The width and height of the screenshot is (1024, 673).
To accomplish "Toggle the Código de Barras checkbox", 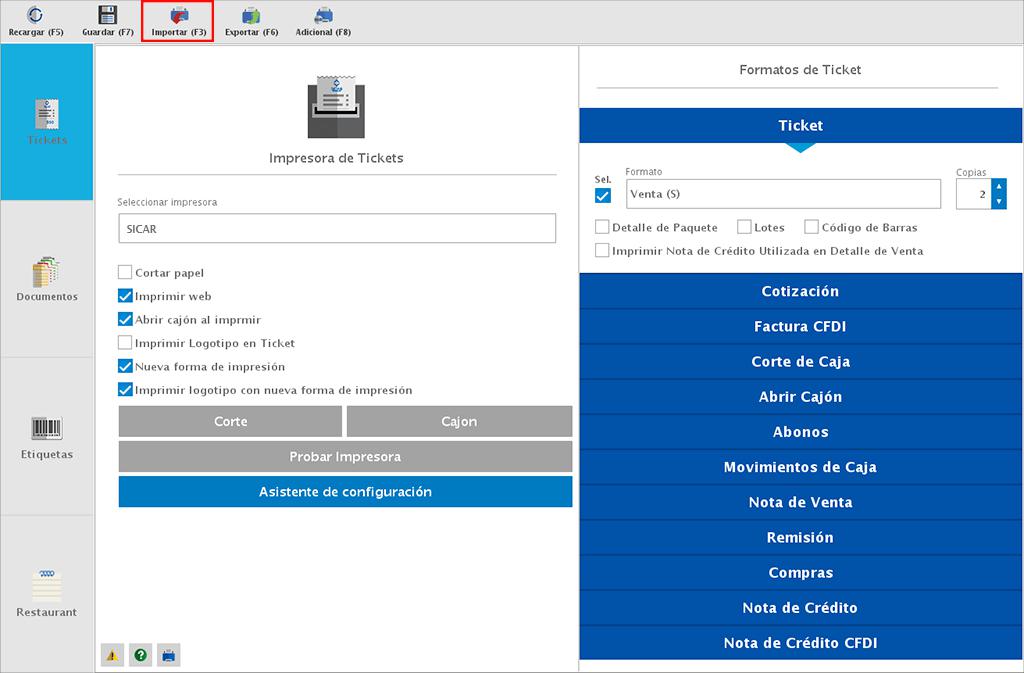I will coord(812,227).
